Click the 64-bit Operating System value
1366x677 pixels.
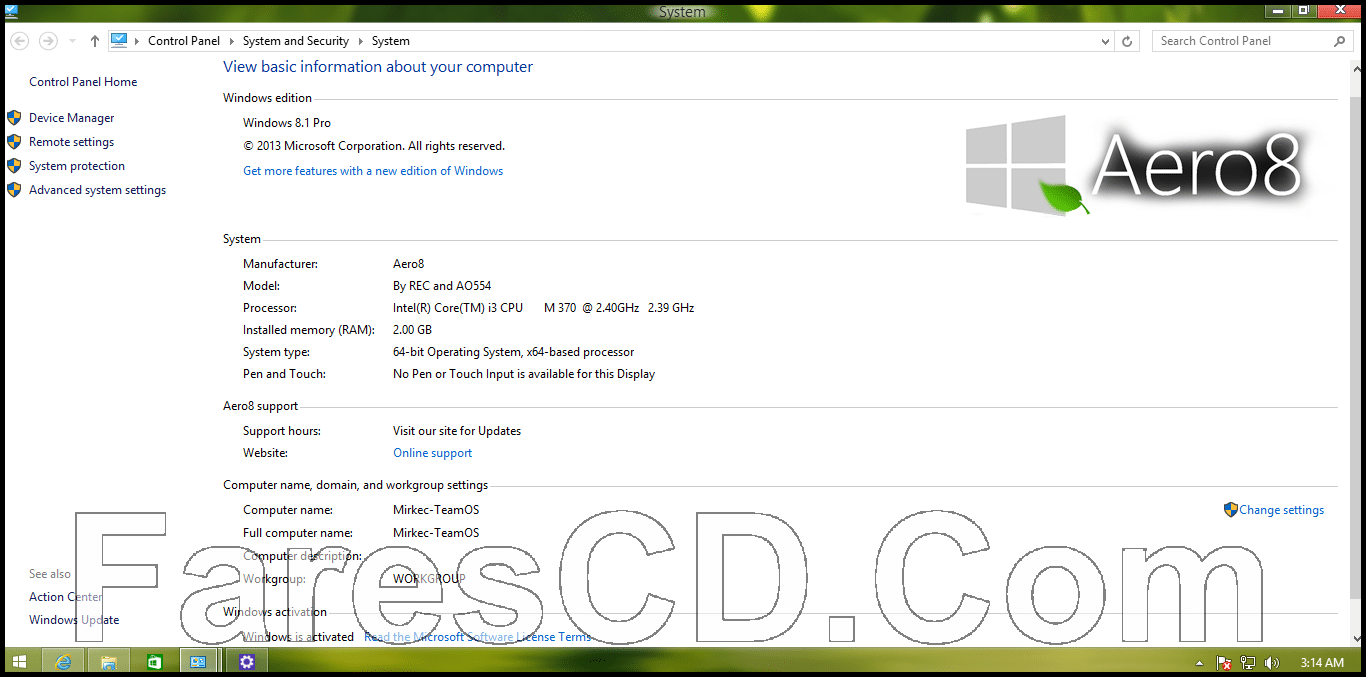[x=514, y=352]
